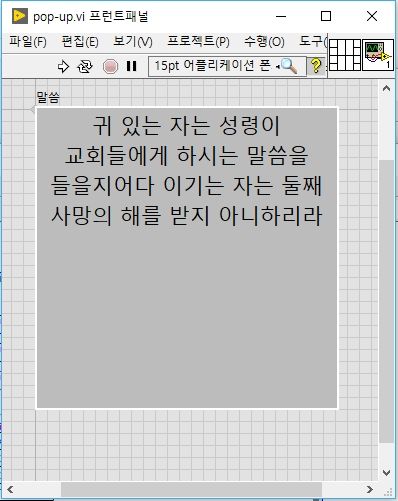Click the LabVIEW icon in title bar

(x=20, y=16)
